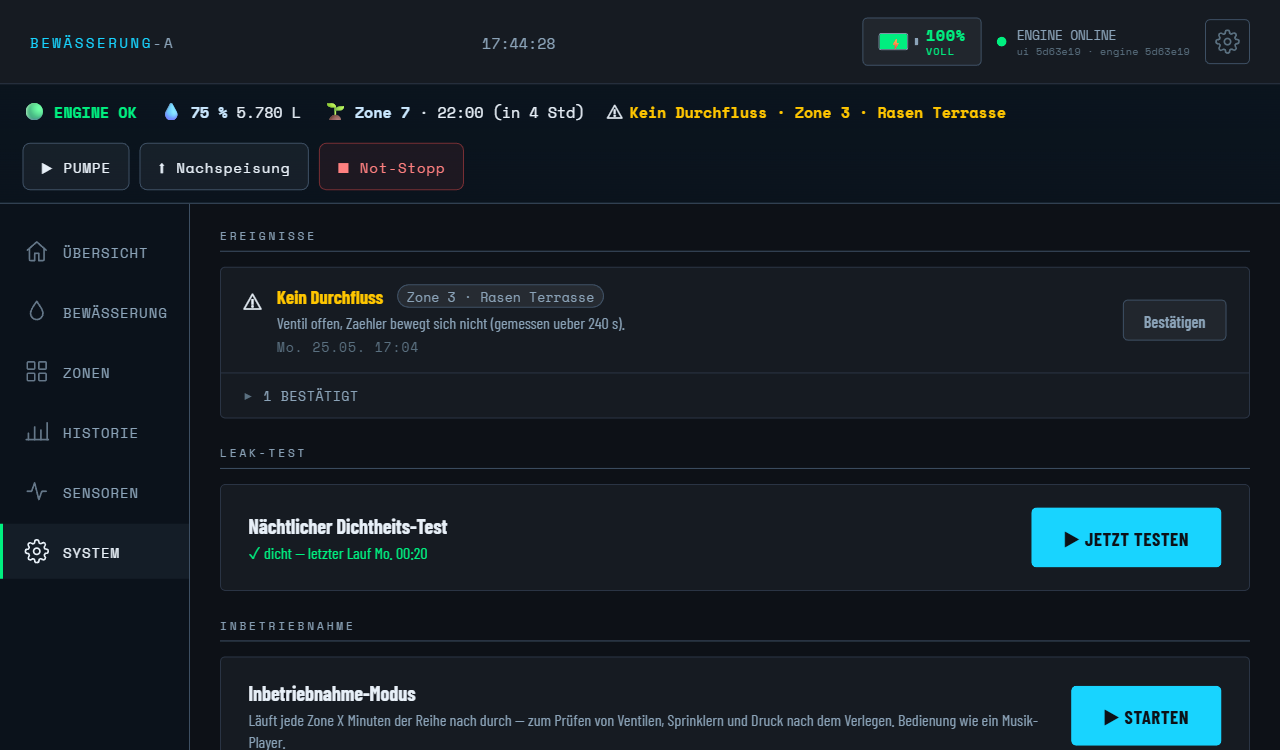Viewport: 1280px width, 750px height.
Task: Click the 5.780 L tank volume
Action: click(x=268, y=112)
